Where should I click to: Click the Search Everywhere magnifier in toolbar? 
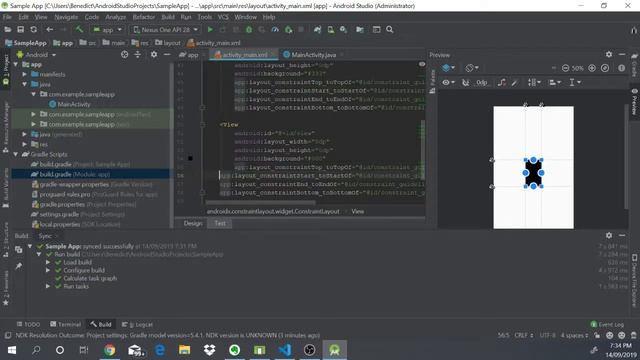(390, 29)
